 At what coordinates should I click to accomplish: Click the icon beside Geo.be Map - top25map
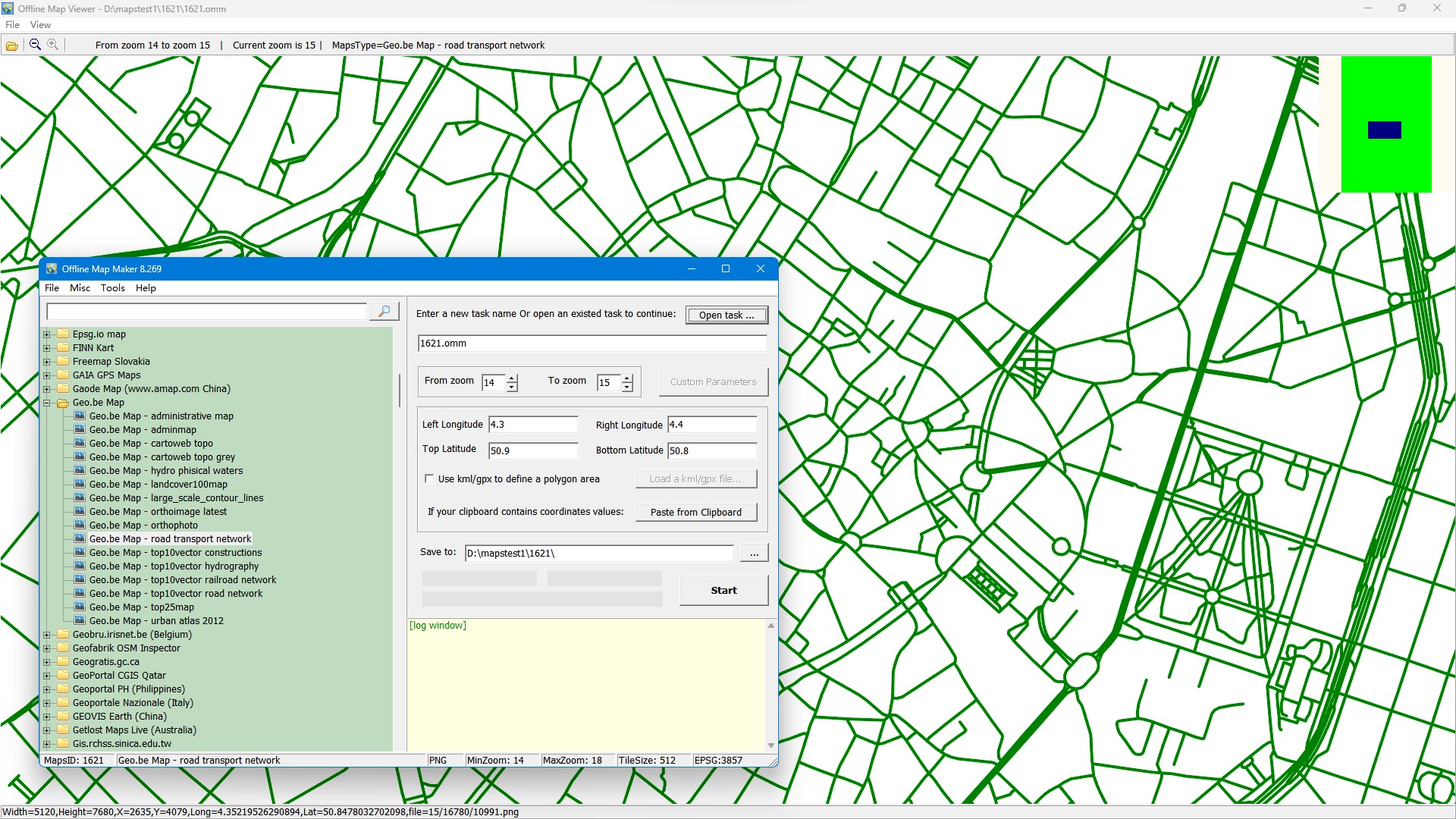(x=80, y=607)
